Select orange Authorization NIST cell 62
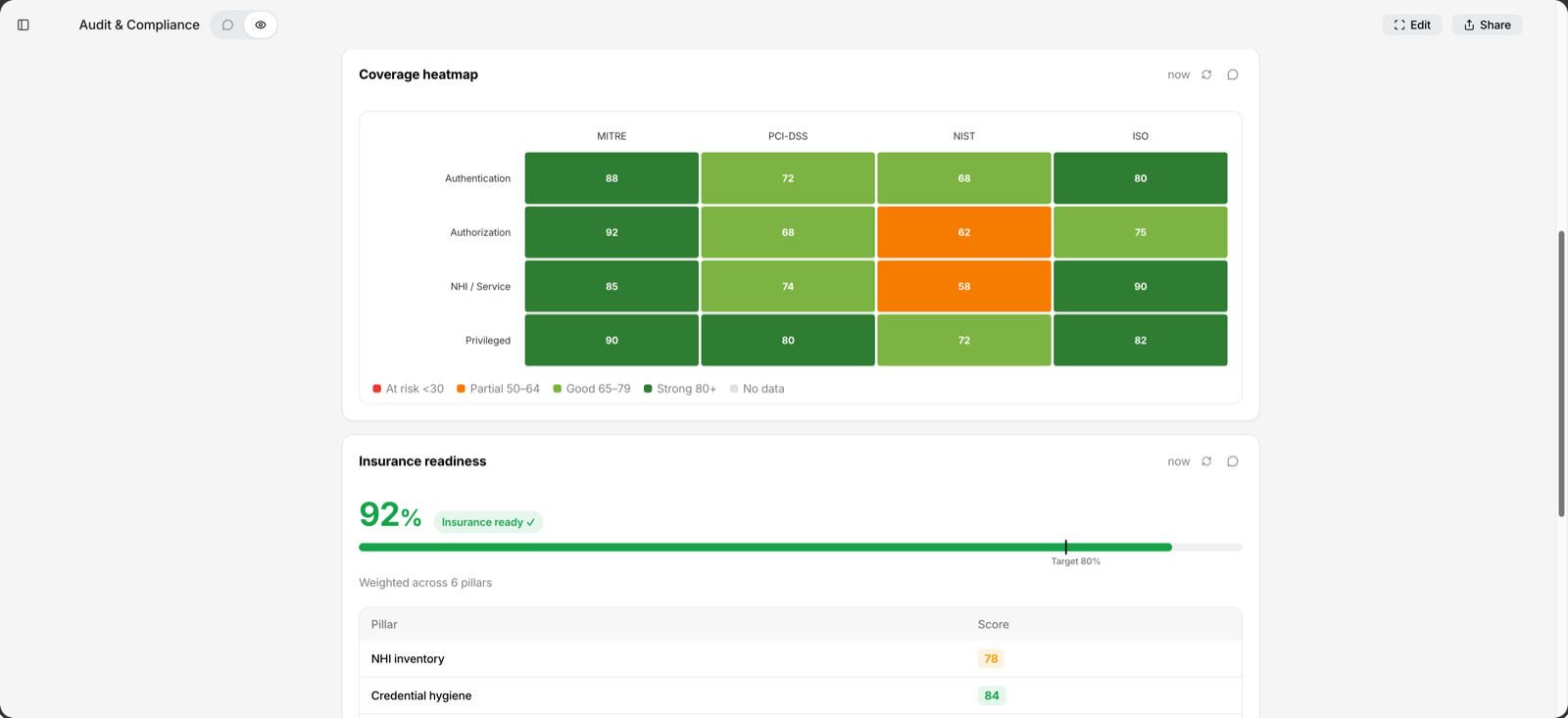The width and height of the screenshot is (1568, 718). pyautogui.click(x=964, y=232)
